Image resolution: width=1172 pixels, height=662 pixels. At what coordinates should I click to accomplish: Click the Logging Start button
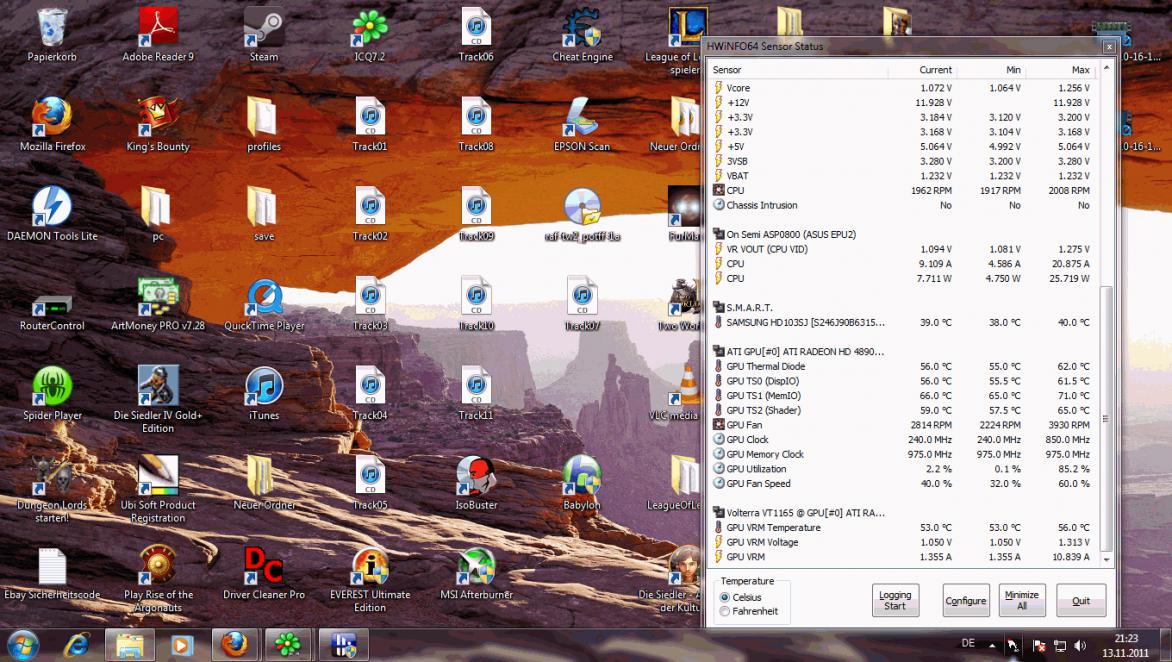pos(895,600)
